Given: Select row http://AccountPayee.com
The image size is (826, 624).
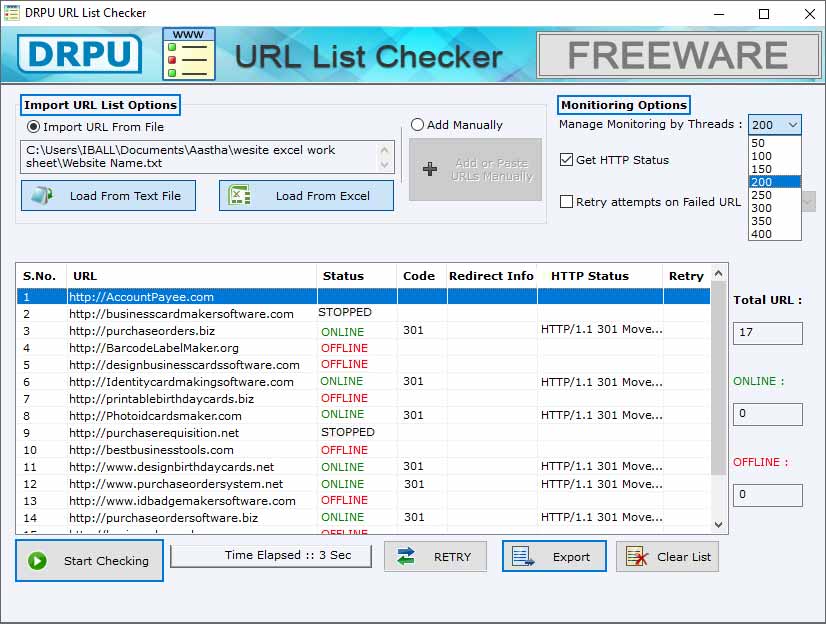Looking at the screenshot, I should [363, 296].
